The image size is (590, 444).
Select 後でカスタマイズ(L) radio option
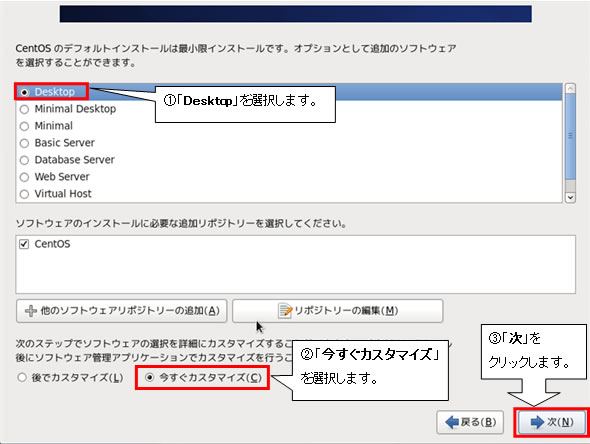[22, 377]
